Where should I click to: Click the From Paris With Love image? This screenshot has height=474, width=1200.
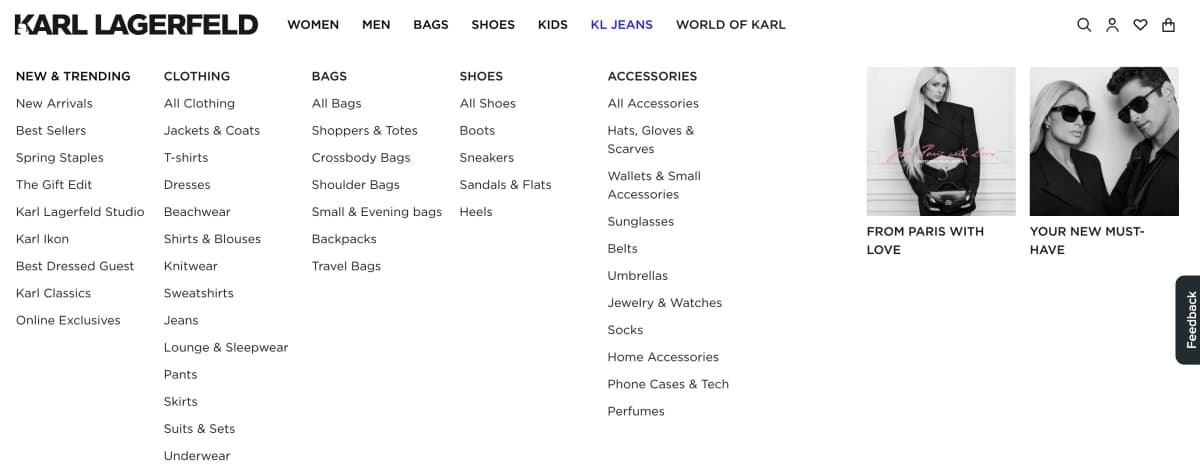coord(941,141)
